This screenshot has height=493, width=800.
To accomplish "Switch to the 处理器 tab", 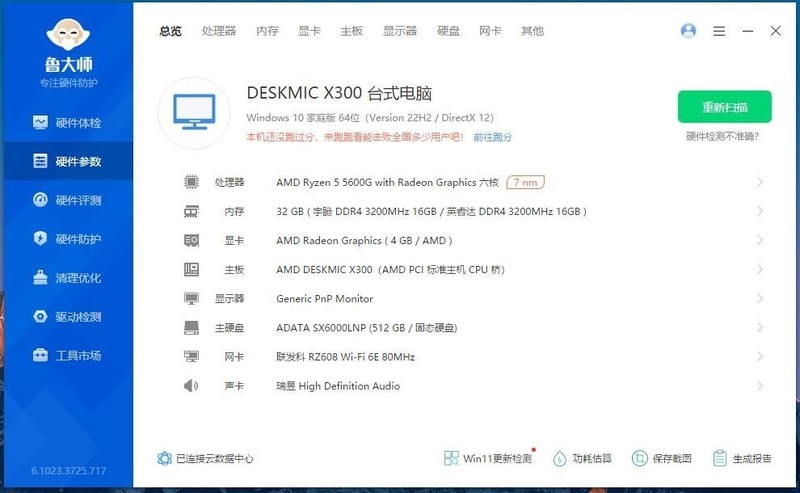I will pos(219,31).
